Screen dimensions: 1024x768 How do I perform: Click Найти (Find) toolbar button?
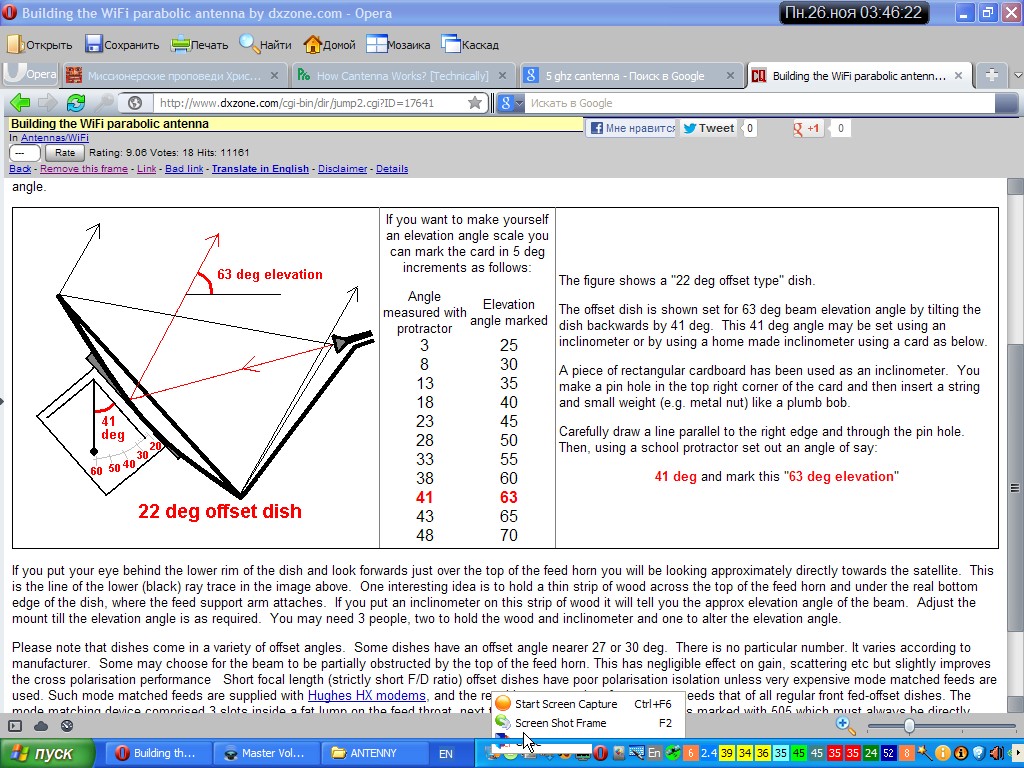pyautogui.click(x=266, y=44)
